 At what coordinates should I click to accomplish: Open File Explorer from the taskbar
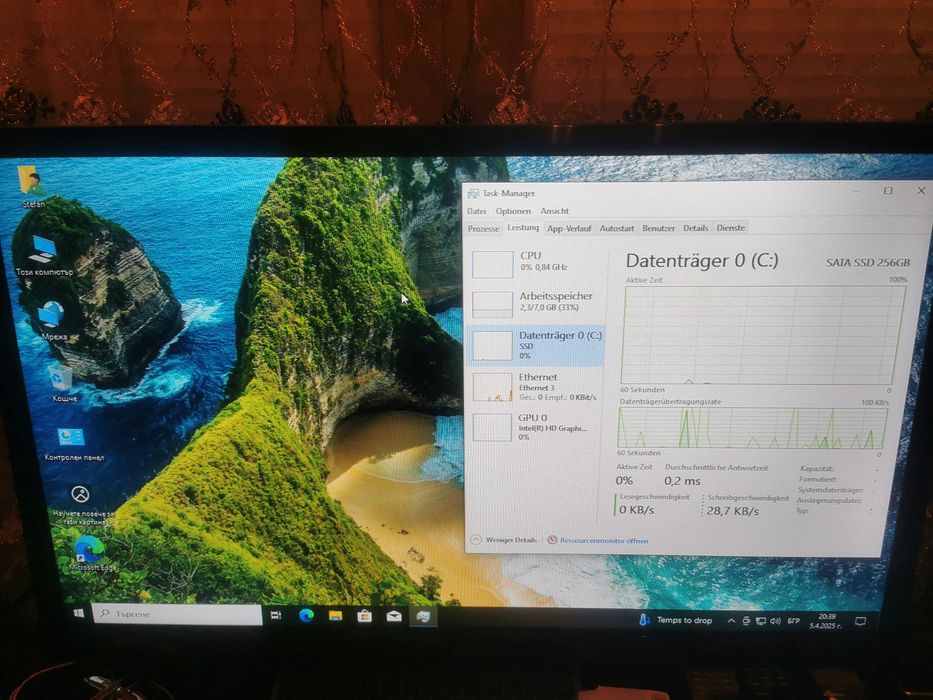[336, 615]
